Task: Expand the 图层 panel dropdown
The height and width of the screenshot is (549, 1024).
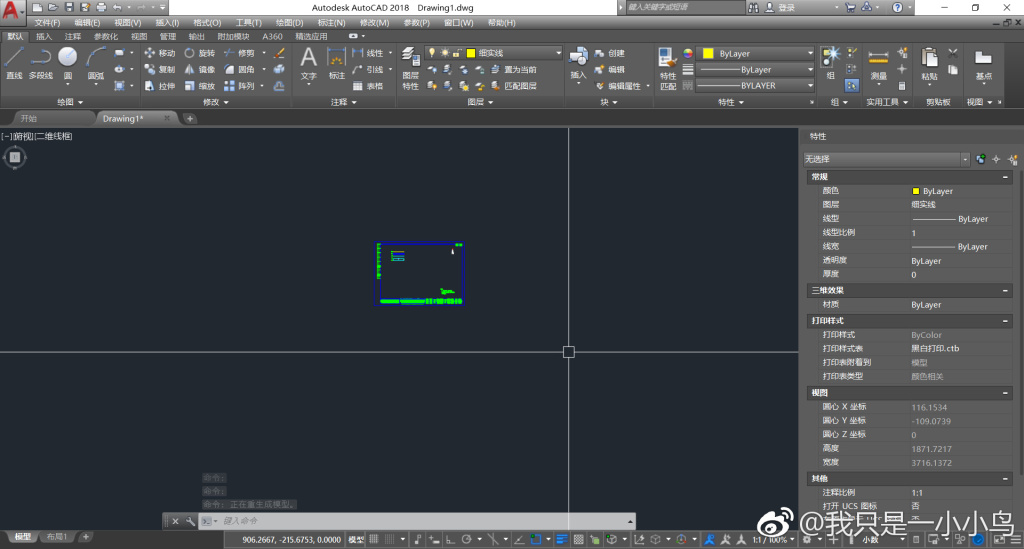Action: pos(480,102)
